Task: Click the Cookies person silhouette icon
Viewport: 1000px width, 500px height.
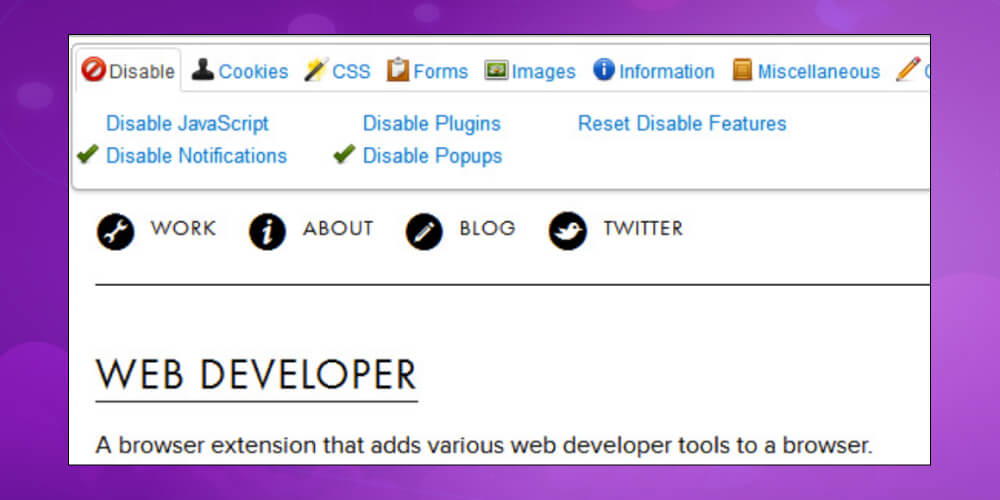Action: (x=203, y=70)
